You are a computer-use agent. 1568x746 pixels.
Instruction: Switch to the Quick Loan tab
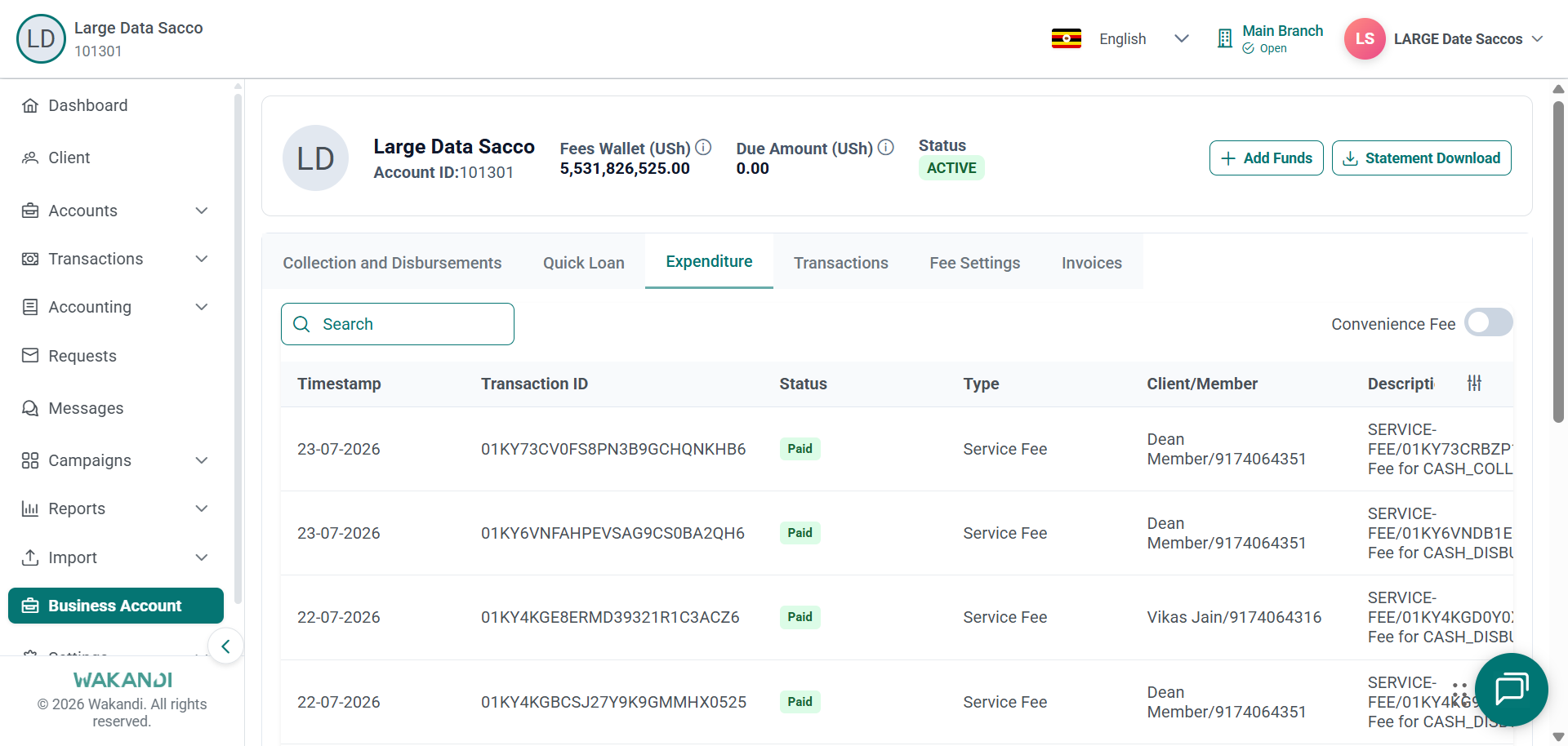coord(584,263)
